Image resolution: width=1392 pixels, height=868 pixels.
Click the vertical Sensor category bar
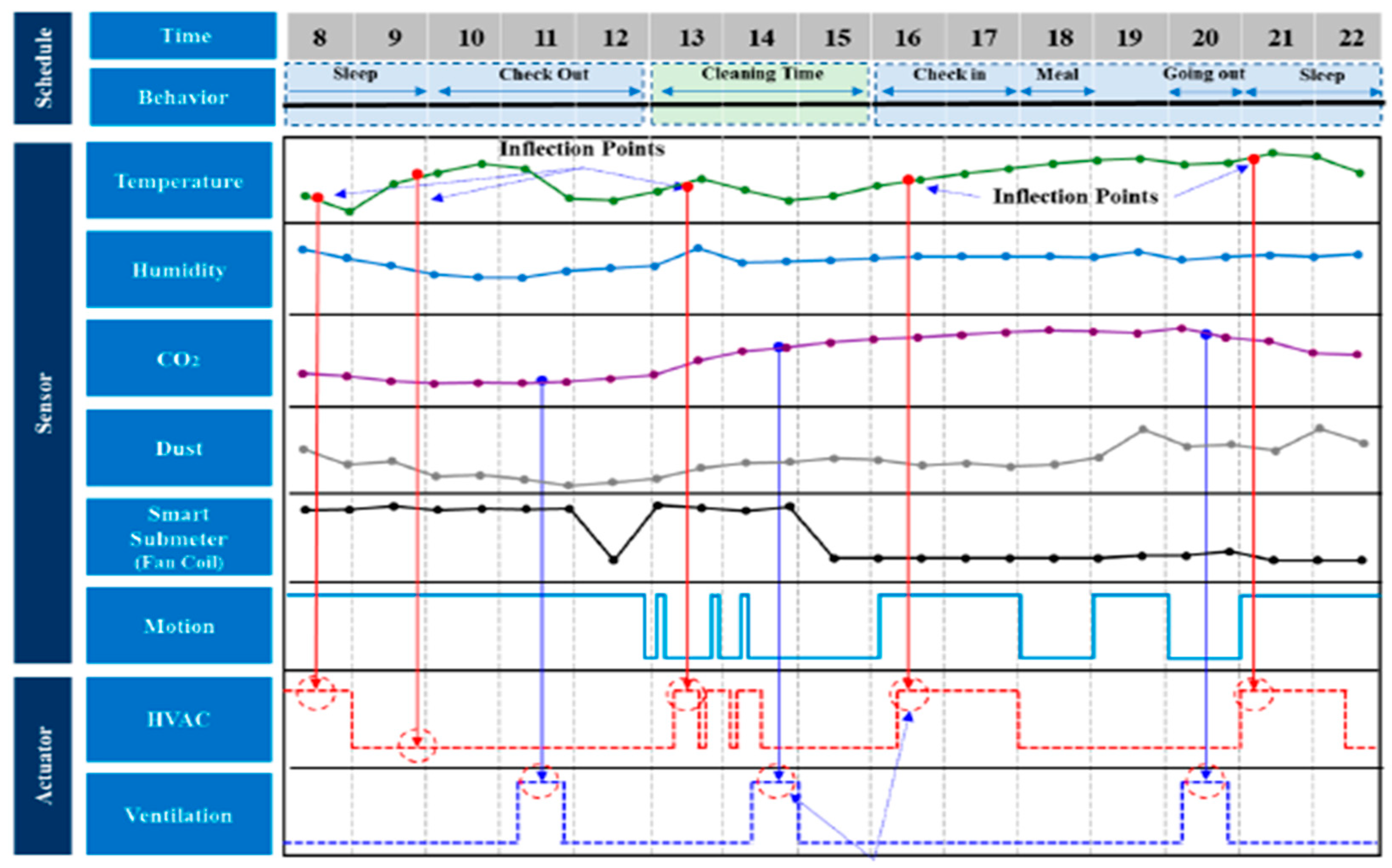pyautogui.click(x=43, y=403)
